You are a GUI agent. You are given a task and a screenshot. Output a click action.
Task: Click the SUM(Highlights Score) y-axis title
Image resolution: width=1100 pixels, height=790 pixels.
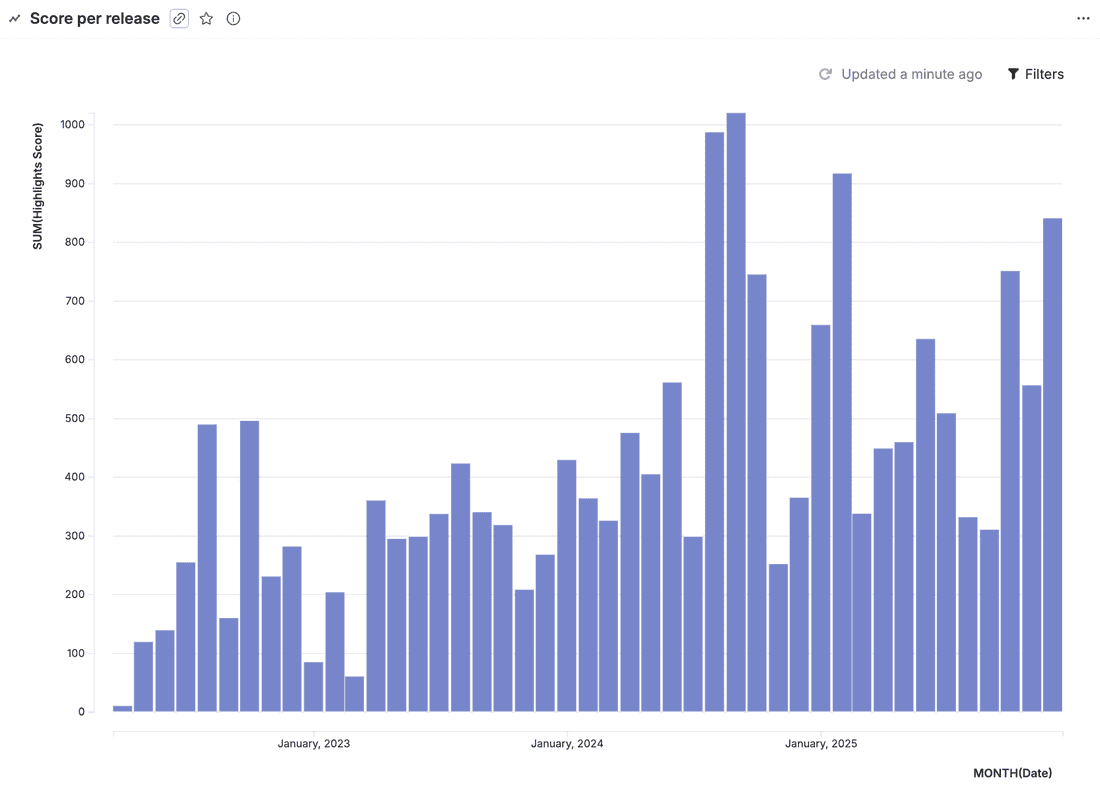[38, 186]
